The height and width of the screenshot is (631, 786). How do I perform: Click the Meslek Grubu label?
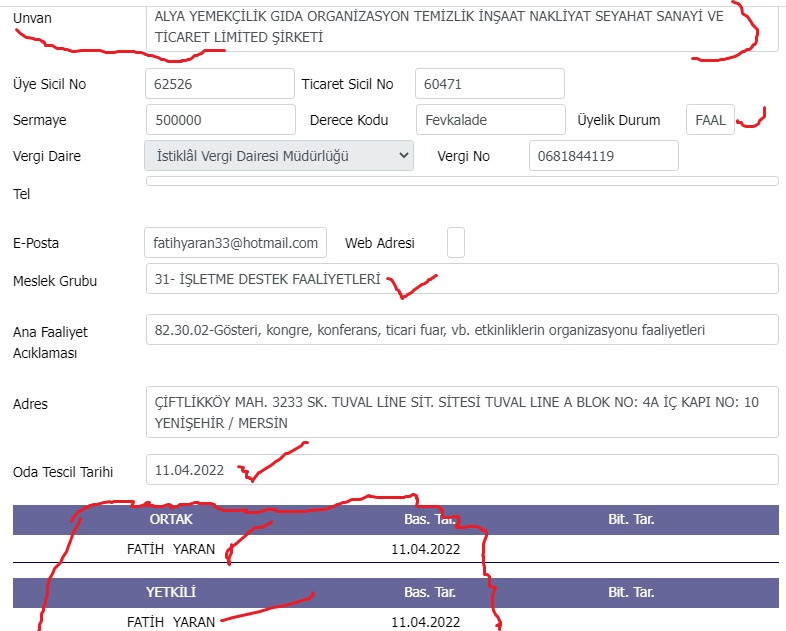[55, 281]
